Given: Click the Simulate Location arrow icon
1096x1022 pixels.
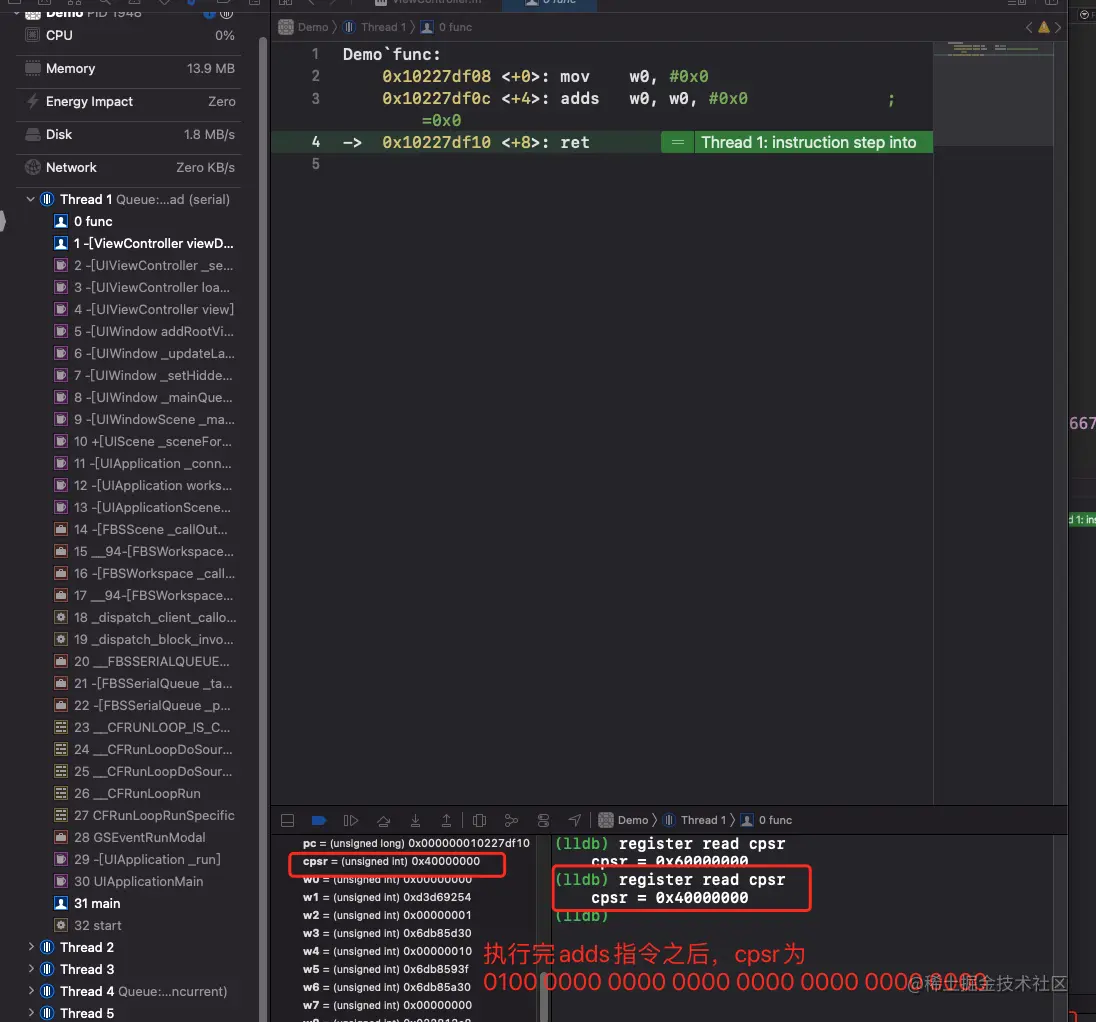Looking at the screenshot, I should click(x=575, y=820).
